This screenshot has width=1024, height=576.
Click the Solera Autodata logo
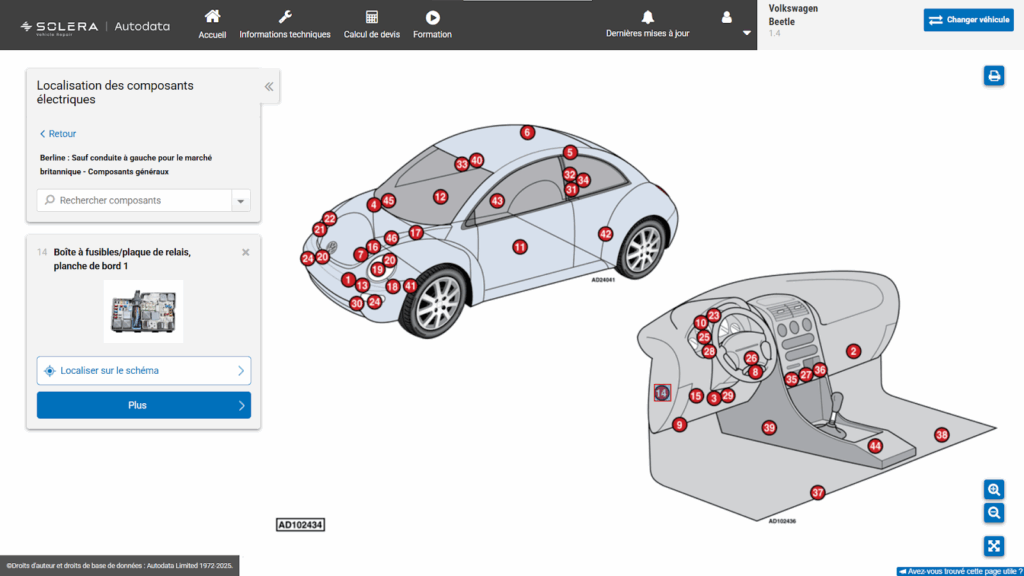point(95,27)
